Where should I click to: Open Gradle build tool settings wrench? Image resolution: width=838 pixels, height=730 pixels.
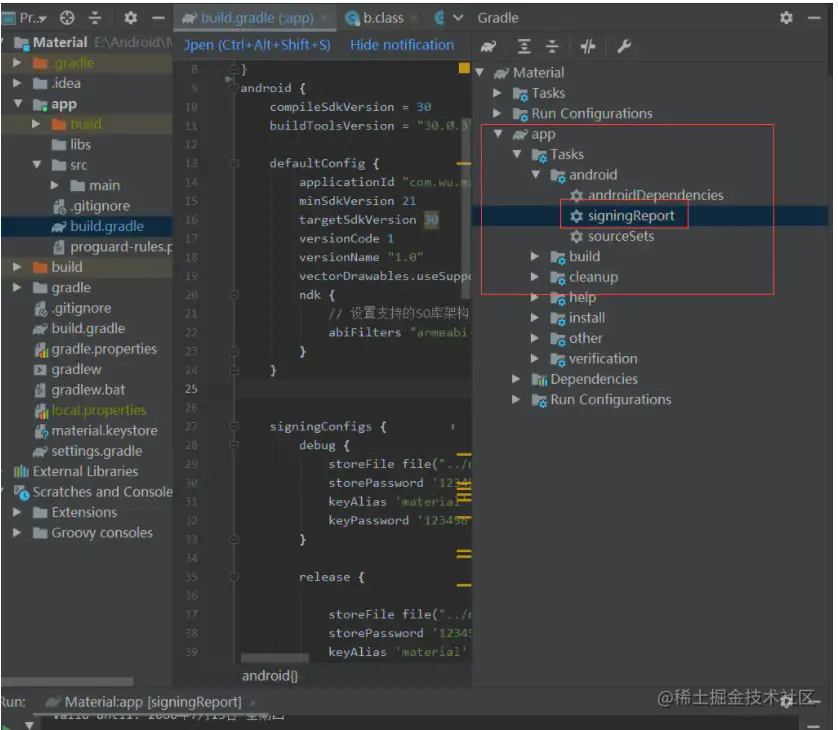(624, 47)
